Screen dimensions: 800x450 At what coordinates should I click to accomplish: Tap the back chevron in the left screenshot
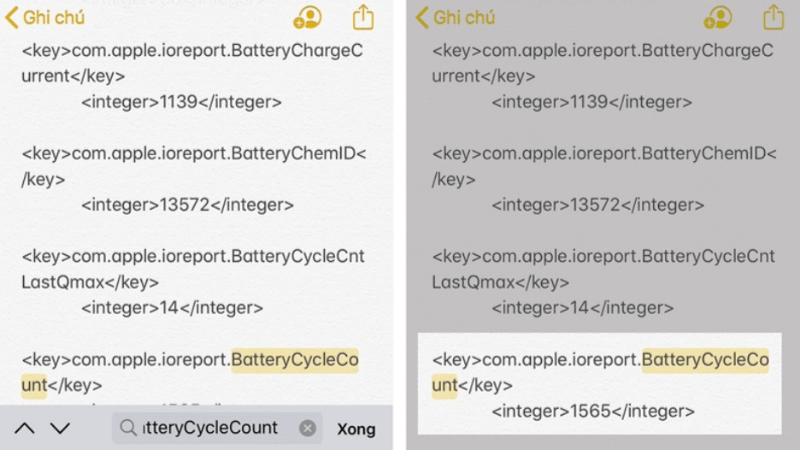click(12, 18)
